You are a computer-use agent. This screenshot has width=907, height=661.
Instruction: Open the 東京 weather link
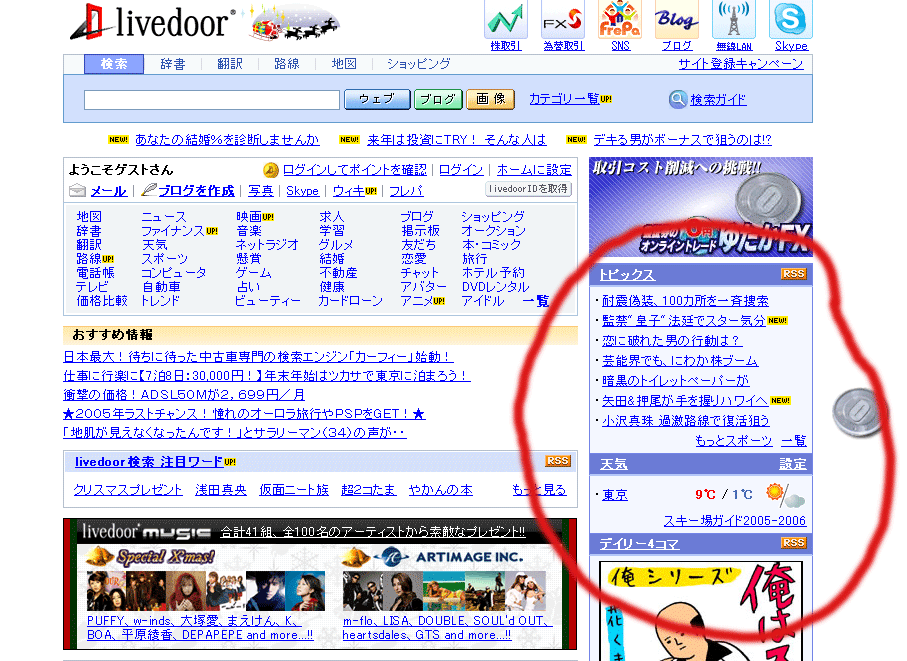(x=615, y=495)
